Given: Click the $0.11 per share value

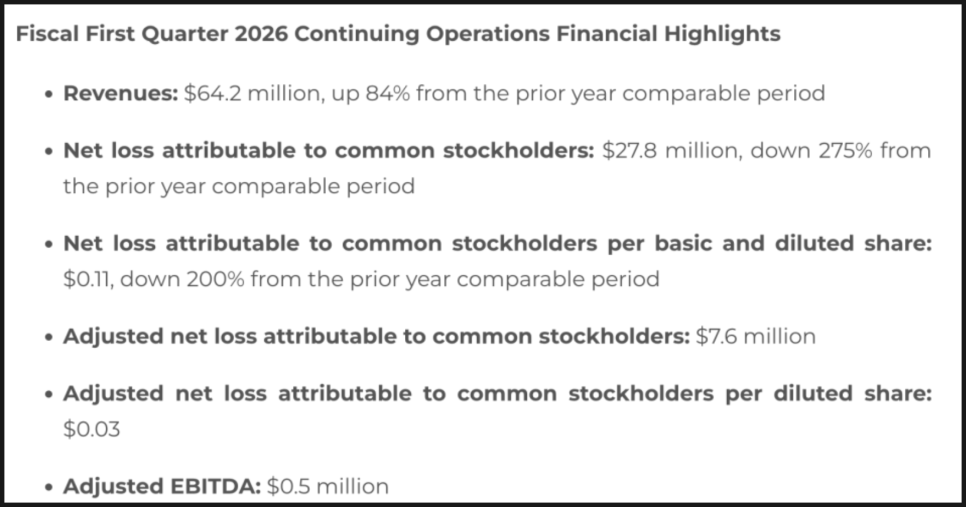Looking at the screenshot, I should tap(86, 279).
